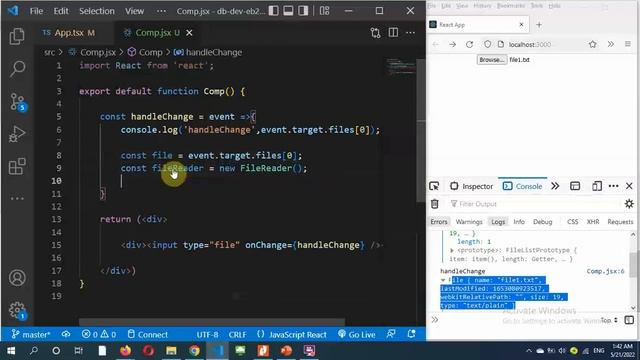Open Source Control view with 5 changes
This screenshot has width=640, height=360.
tap(18, 102)
